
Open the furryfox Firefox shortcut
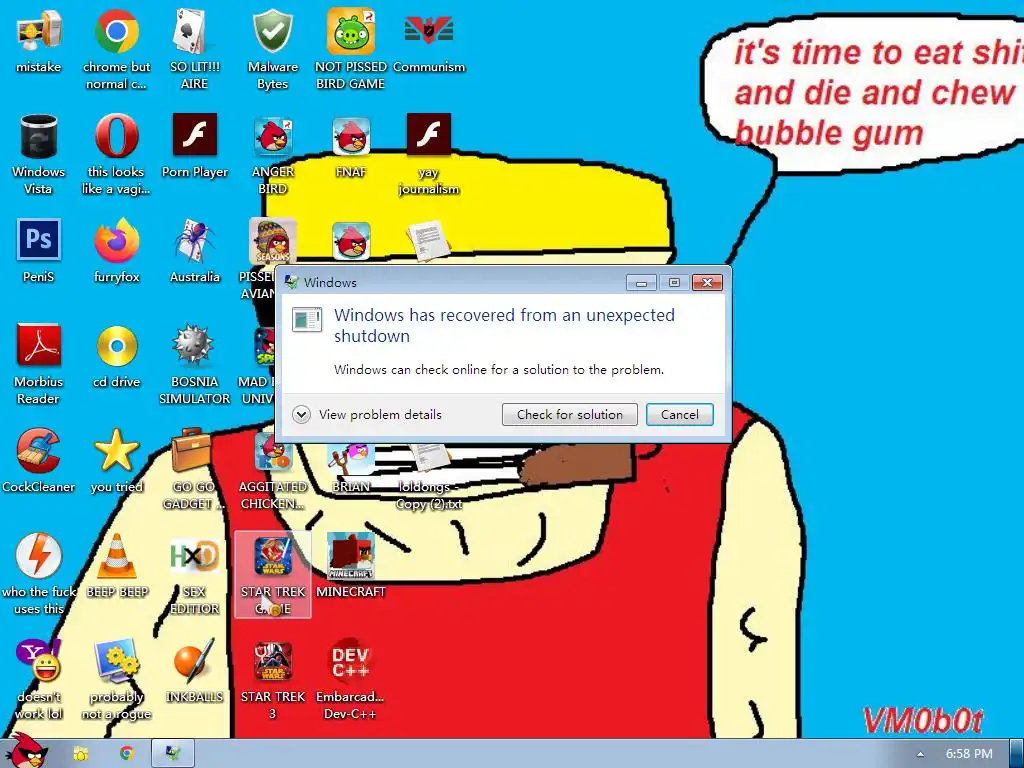116,251
